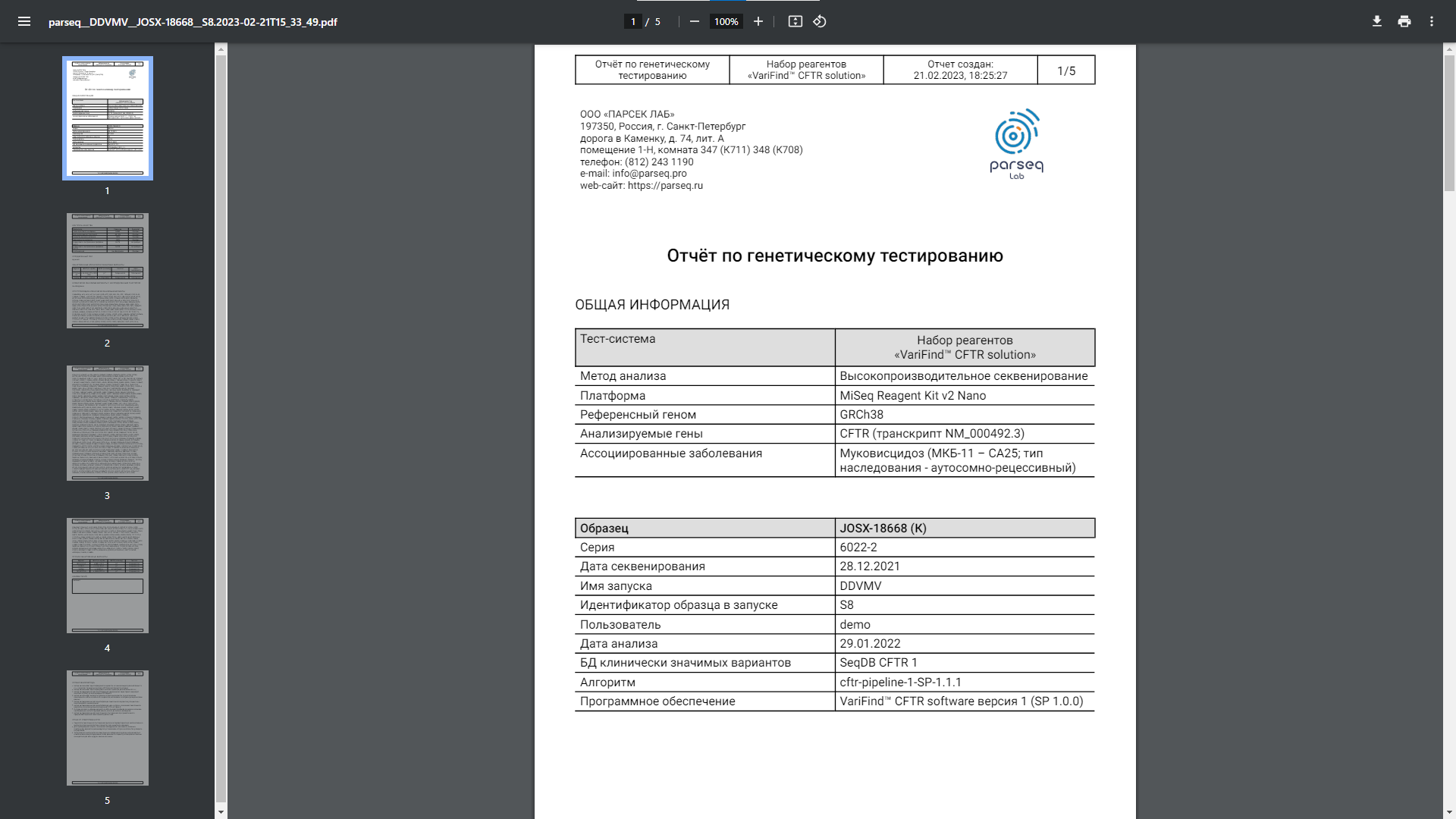The width and height of the screenshot is (1456, 819).
Task: Toggle the sidebar hamburger menu
Action: (x=24, y=22)
